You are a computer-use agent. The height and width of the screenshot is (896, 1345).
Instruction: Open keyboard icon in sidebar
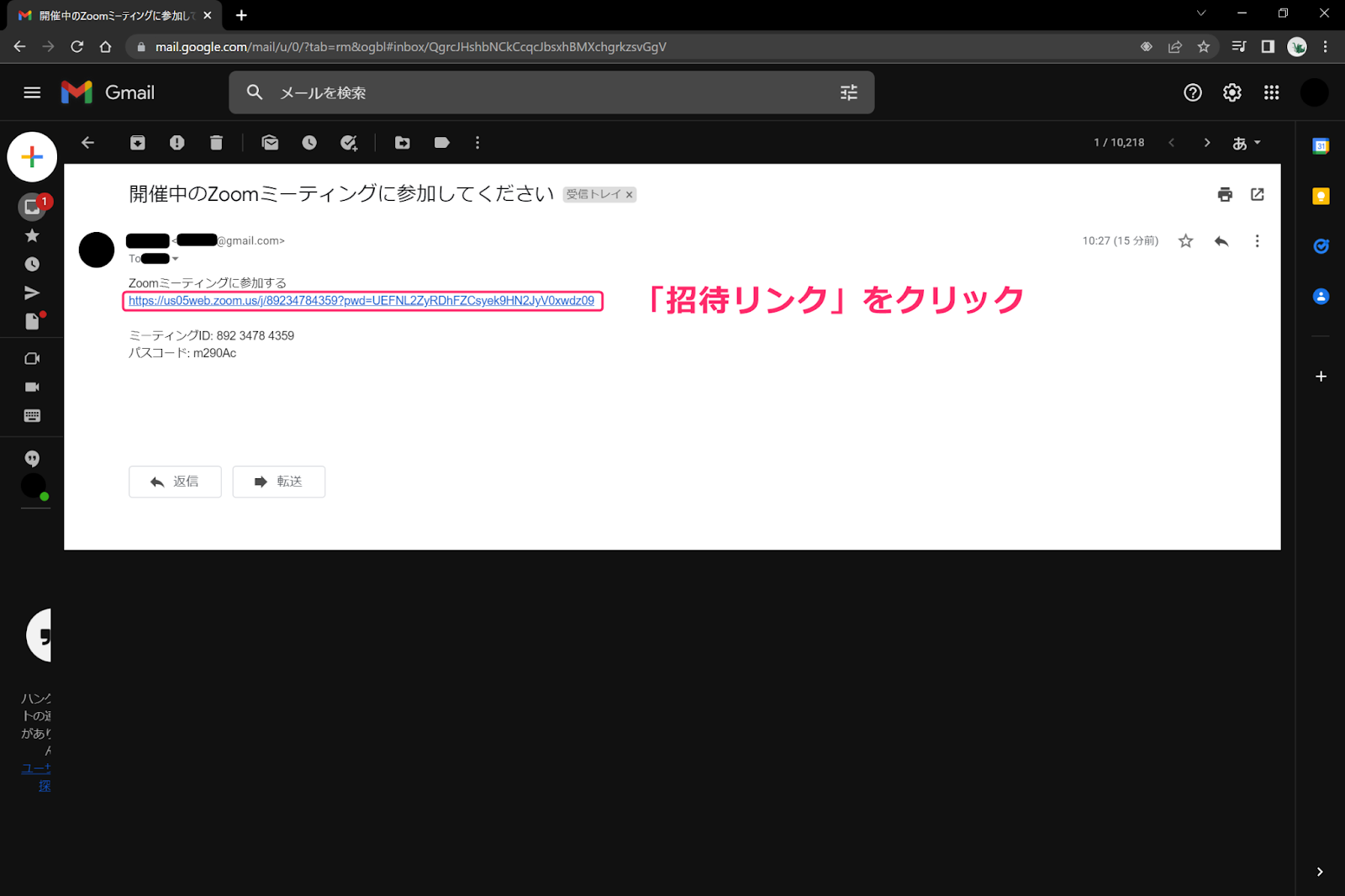[x=32, y=416]
